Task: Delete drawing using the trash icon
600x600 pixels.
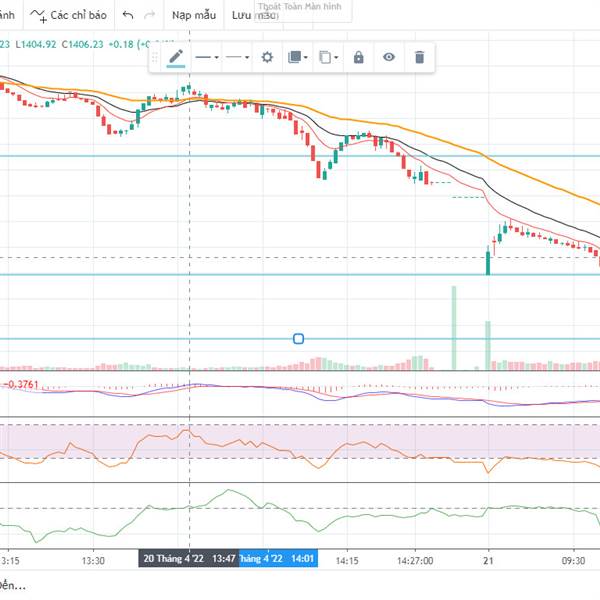Action: [x=420, y=57]
